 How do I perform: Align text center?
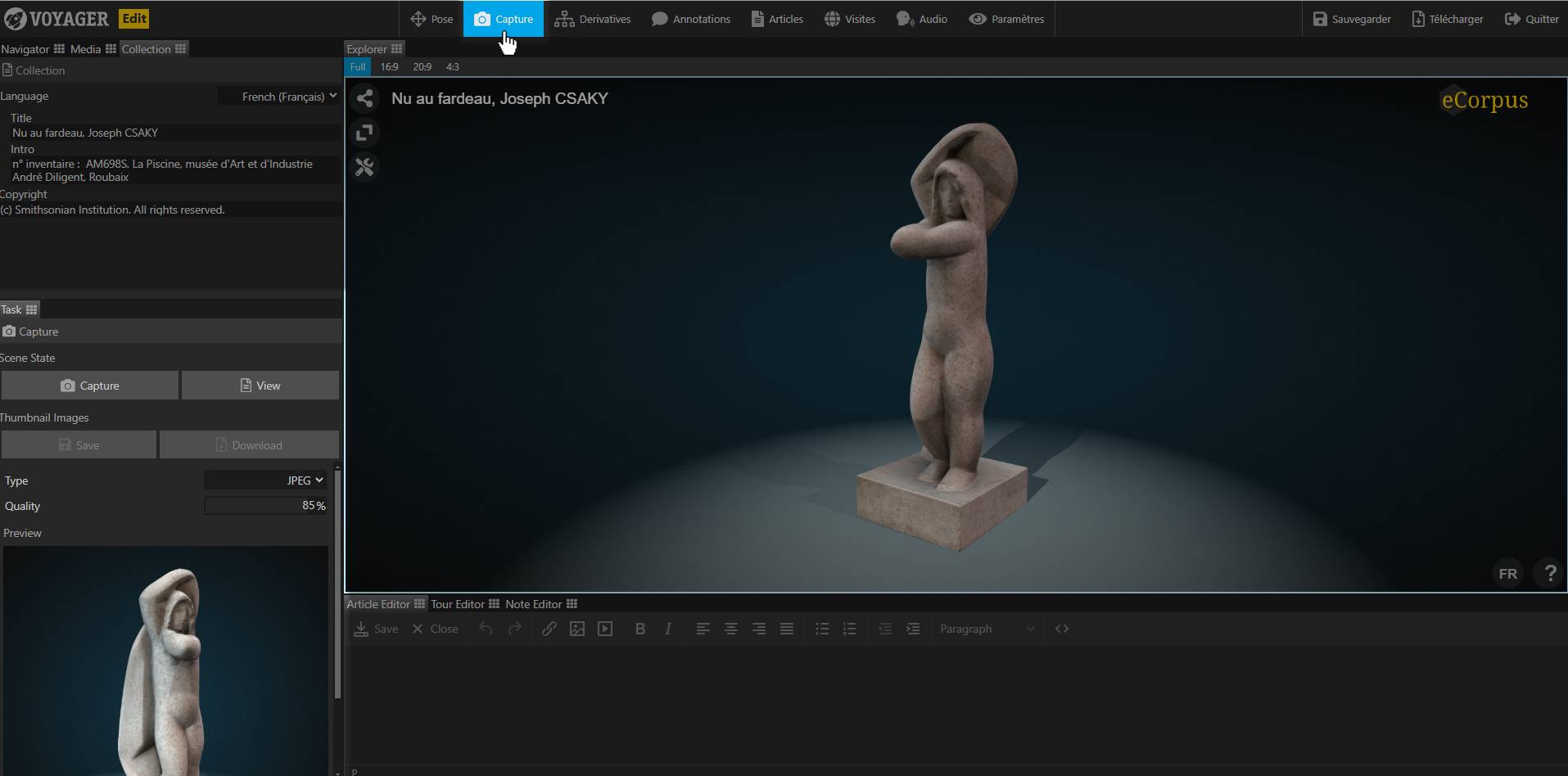730,629
